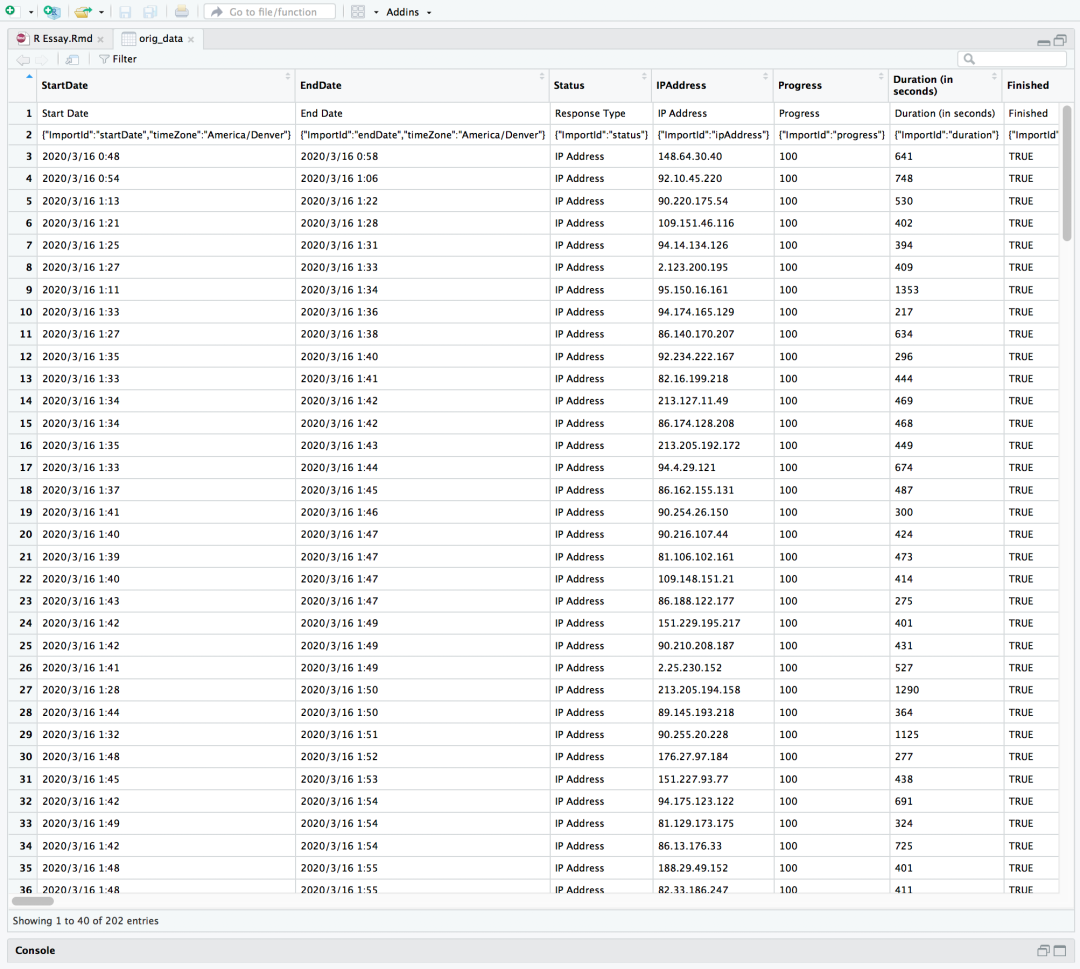Click the row index sort arrow

tap(29, 76)
